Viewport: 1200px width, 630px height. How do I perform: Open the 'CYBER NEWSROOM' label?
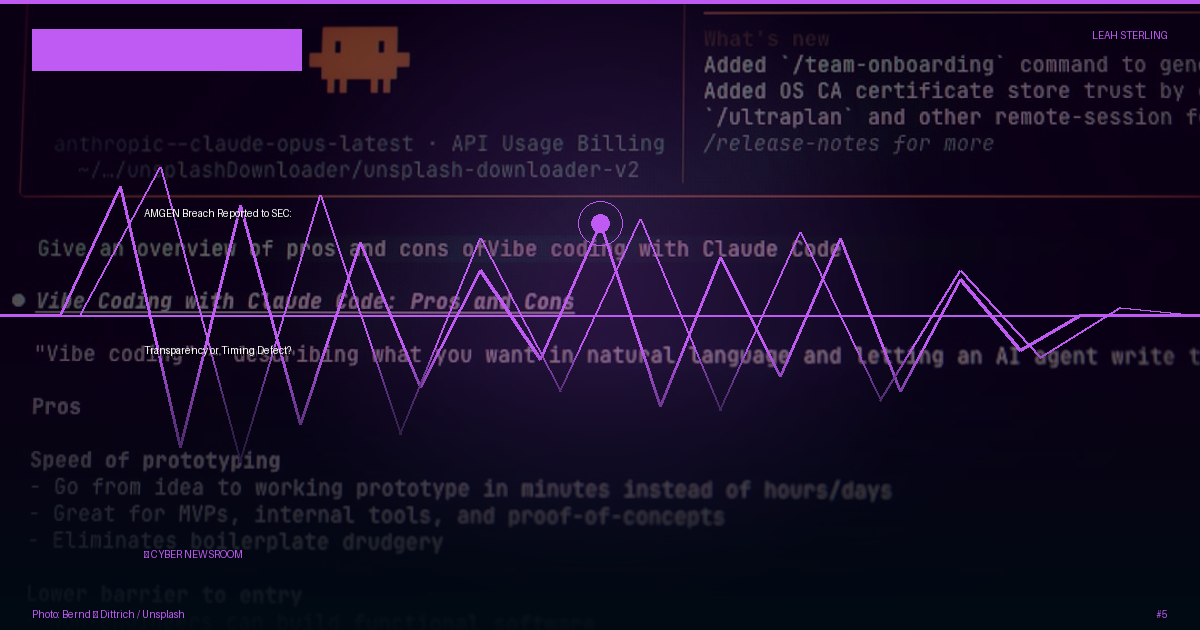click(x=193, y=554)
